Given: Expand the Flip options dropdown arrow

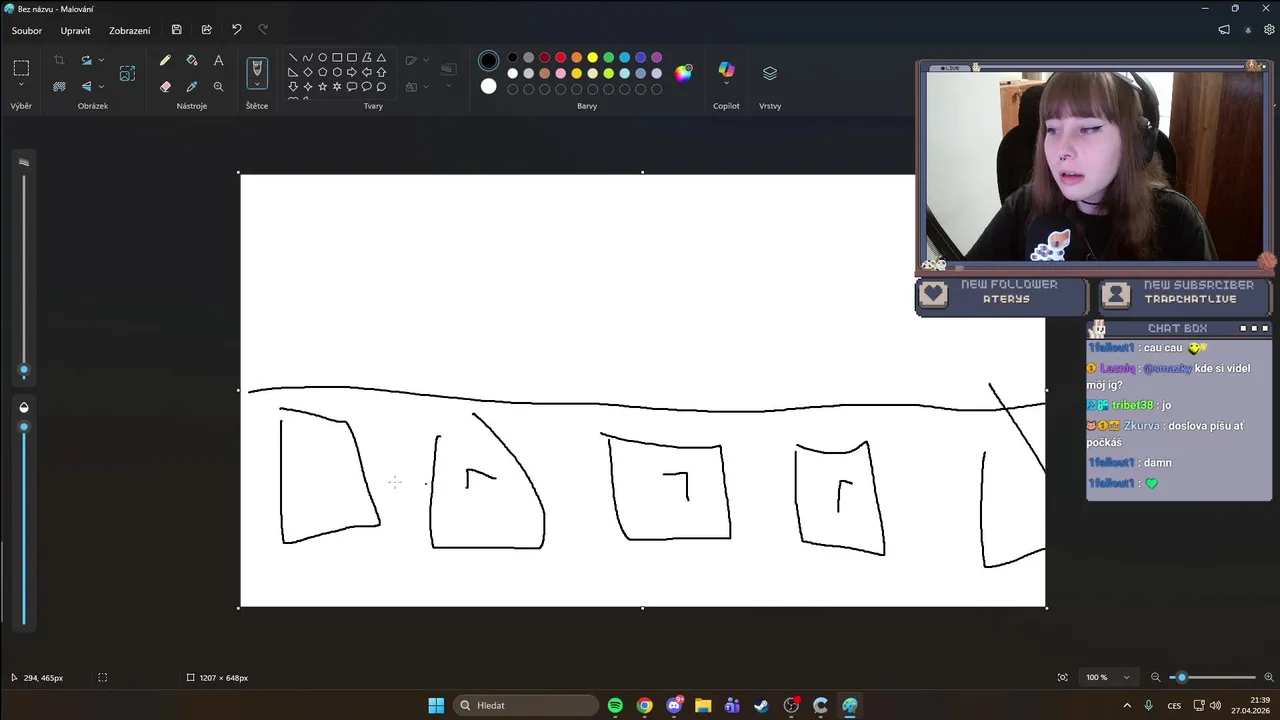Looking at the screenshot, I should pyautogui.click(x=101, y=86).
